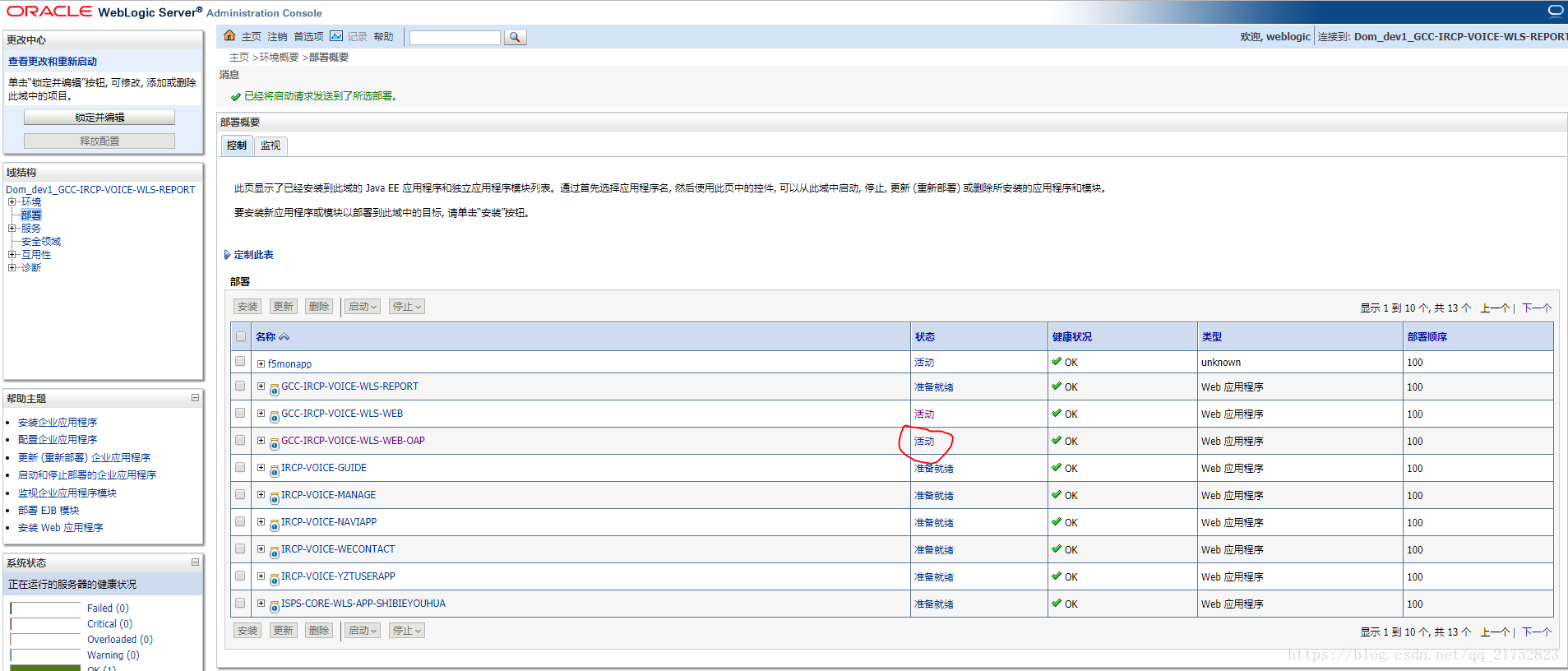Open the top 启动 dropdown button

coord(363,307)
